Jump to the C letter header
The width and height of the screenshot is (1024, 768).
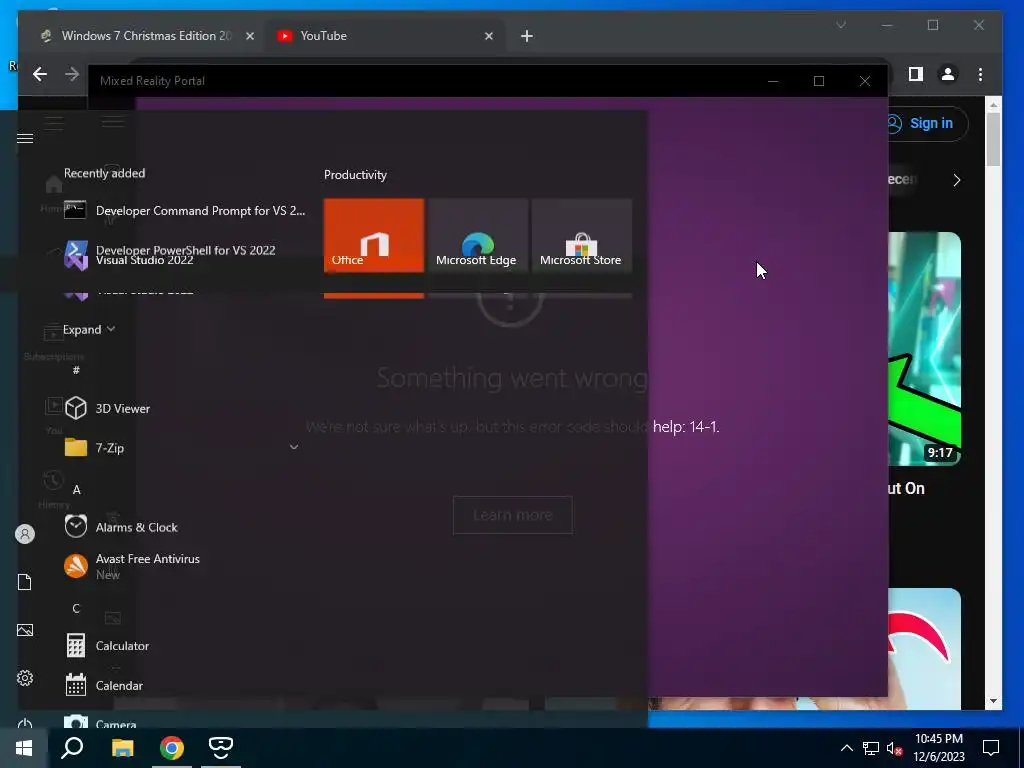76,608
